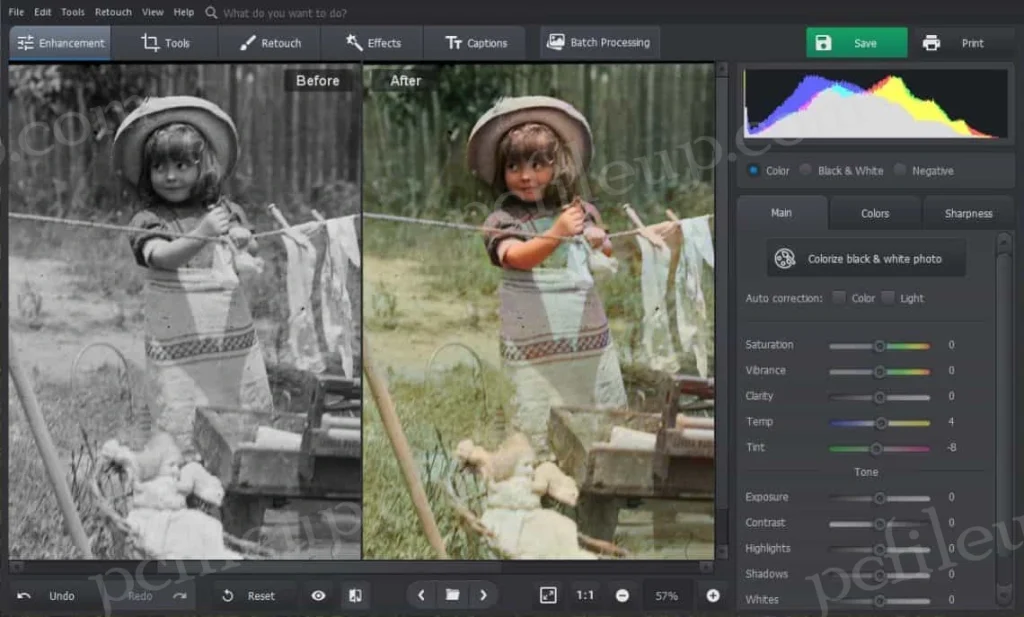Open the Tools menu
1024x617 pixels.
(x=71, y=12)
